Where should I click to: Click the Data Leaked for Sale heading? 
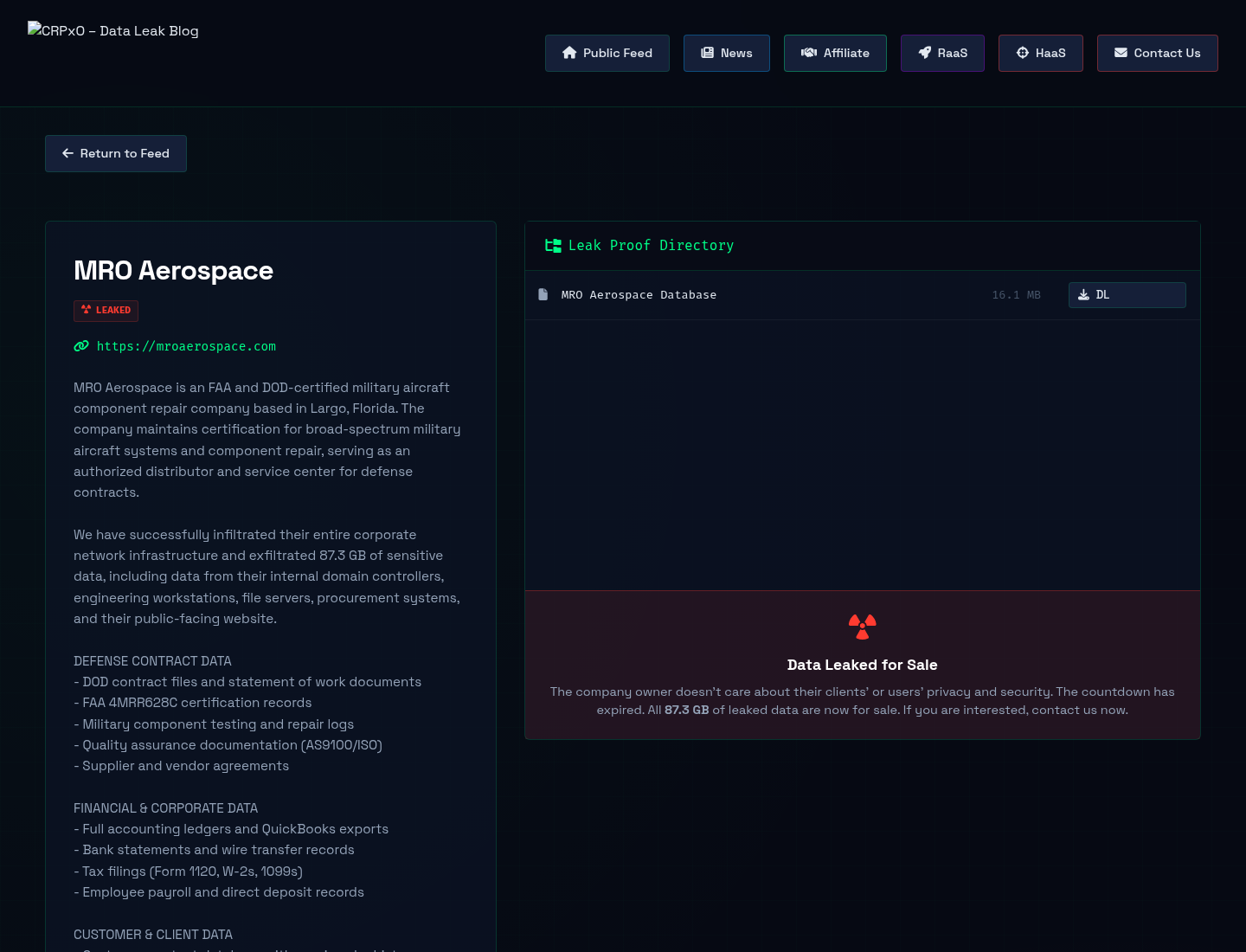pyautogui.click(x=863, y=665)
